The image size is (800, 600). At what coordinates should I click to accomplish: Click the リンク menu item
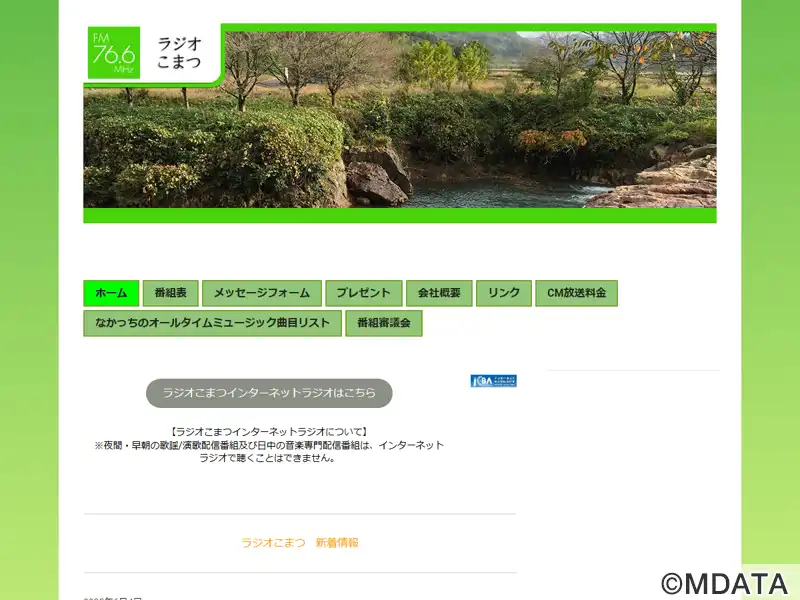504,293
